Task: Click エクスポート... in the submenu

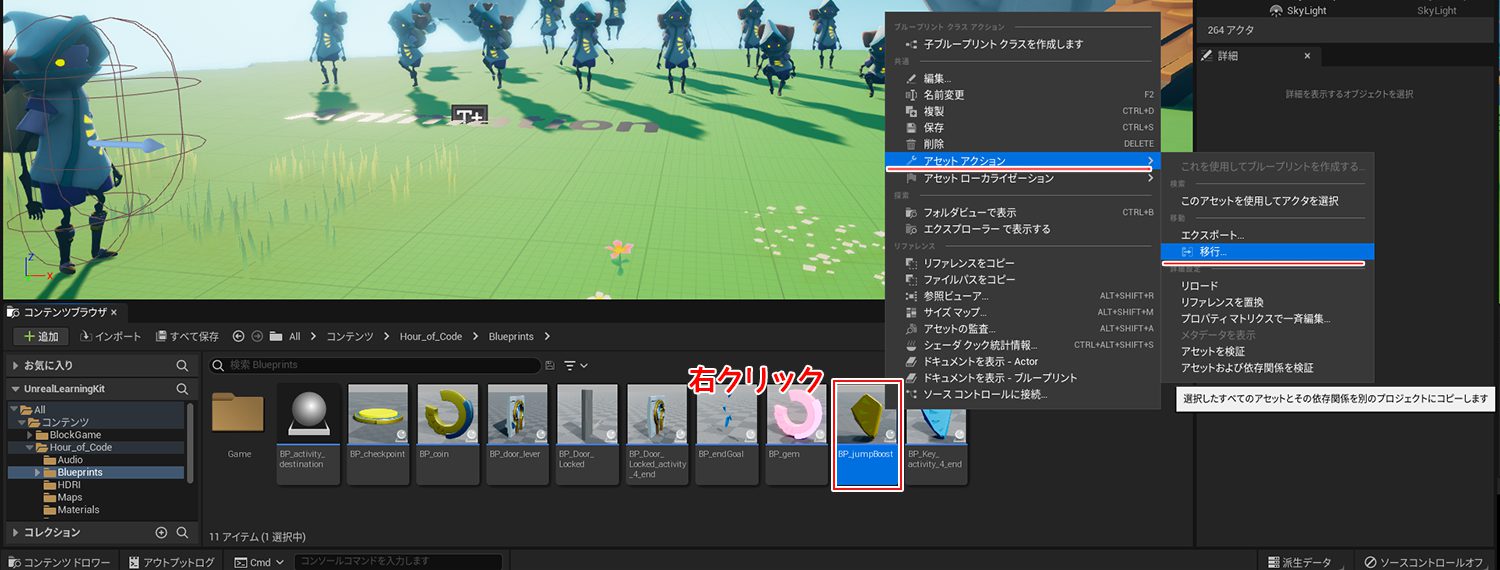Action: (x=1212, y=235)
